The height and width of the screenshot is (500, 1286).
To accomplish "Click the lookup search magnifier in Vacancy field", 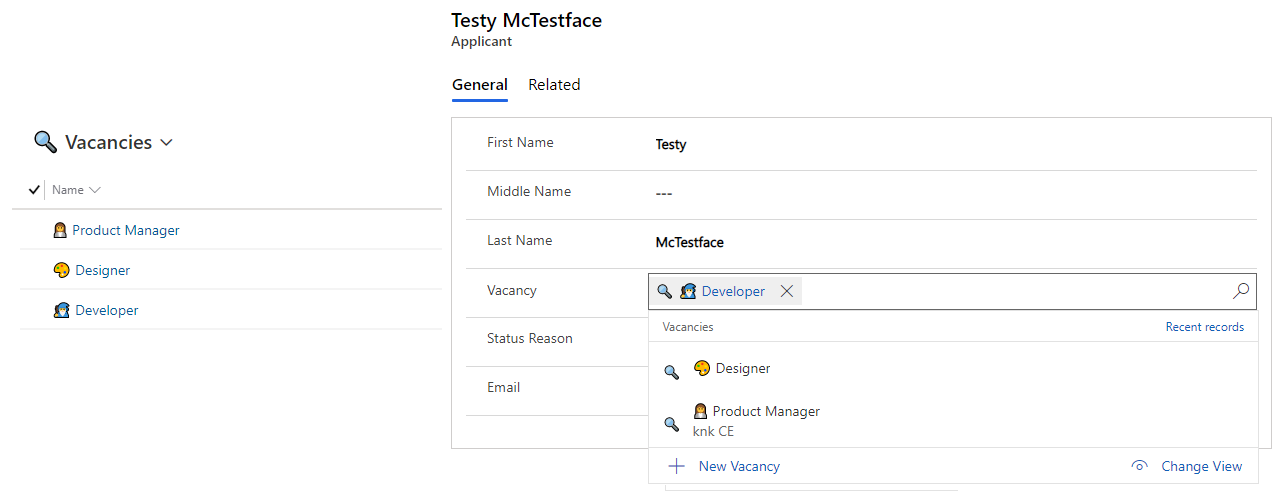I will (x=1241, y=291).
